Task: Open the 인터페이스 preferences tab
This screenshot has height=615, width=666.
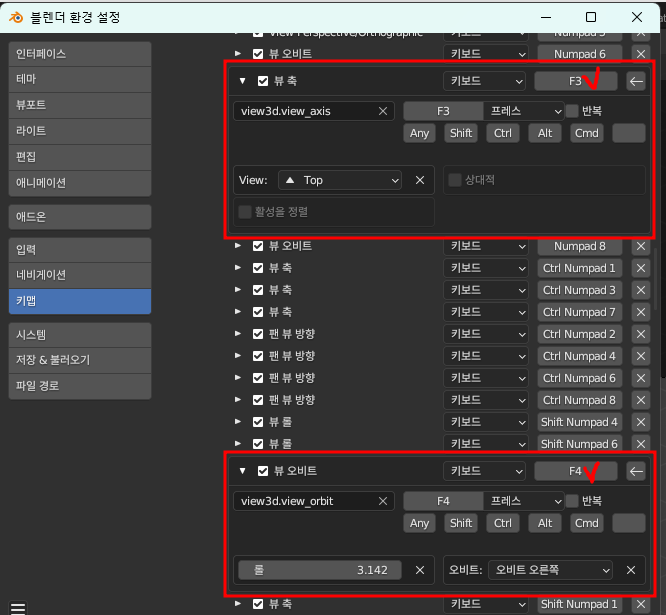Action: (x=80, y=54)
